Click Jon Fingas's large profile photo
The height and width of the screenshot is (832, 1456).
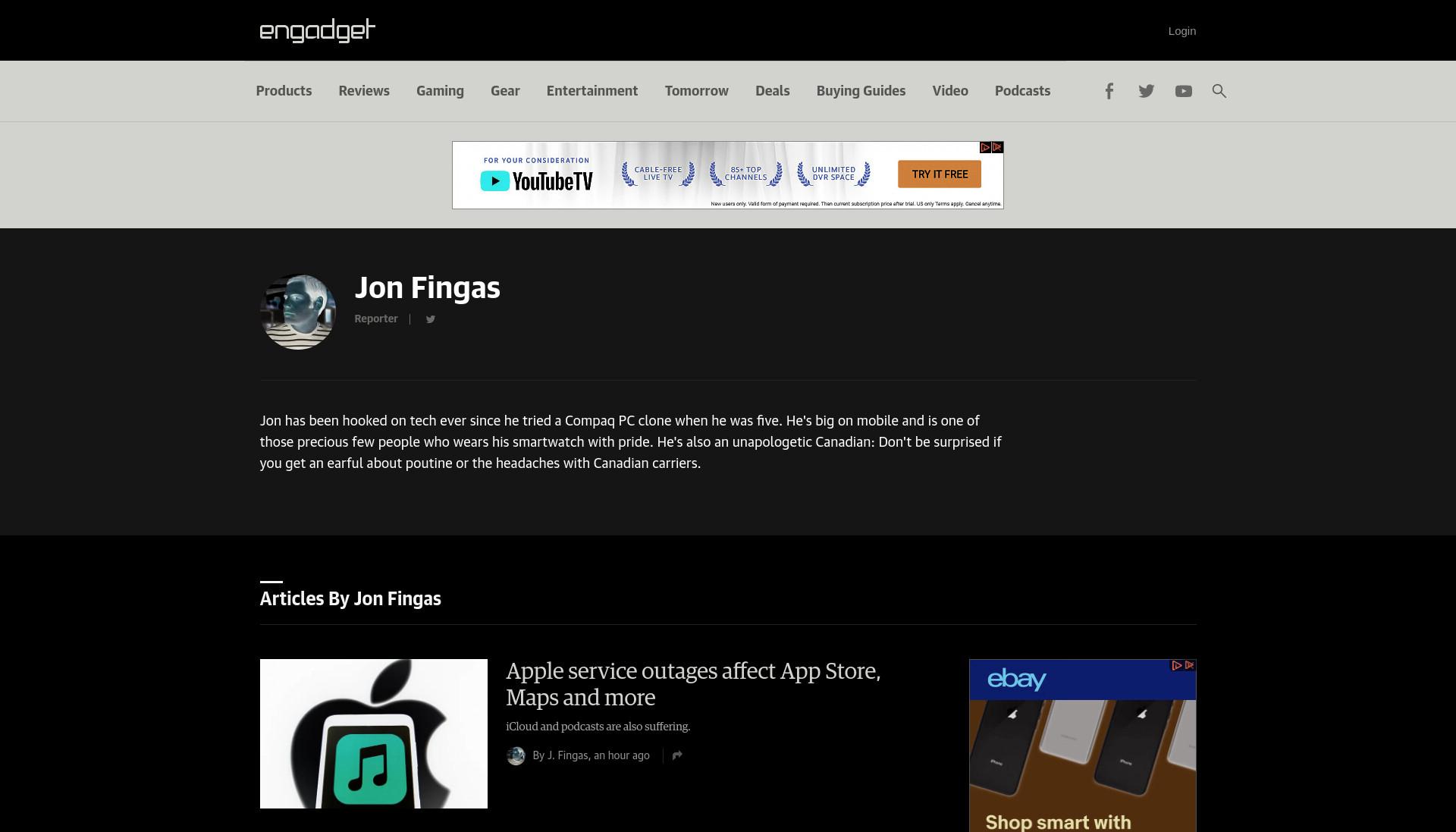point(298,312)
